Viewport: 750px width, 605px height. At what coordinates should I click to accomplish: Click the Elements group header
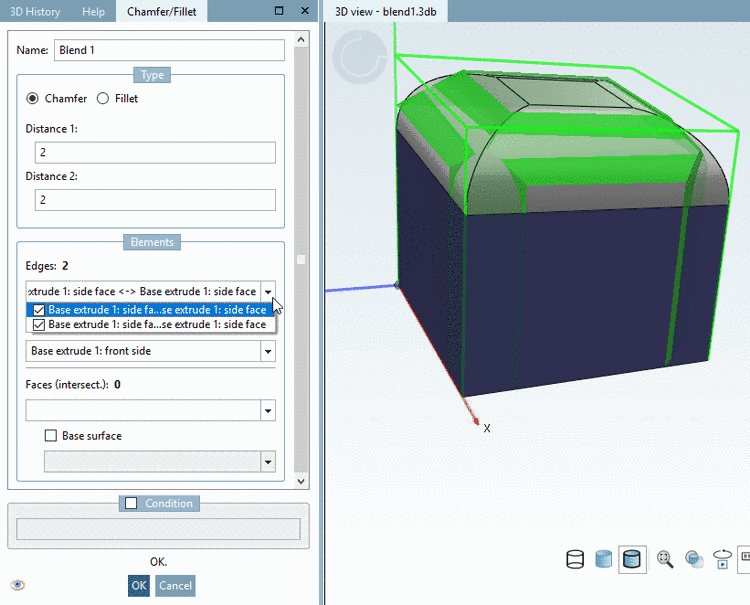coord(152,242)
